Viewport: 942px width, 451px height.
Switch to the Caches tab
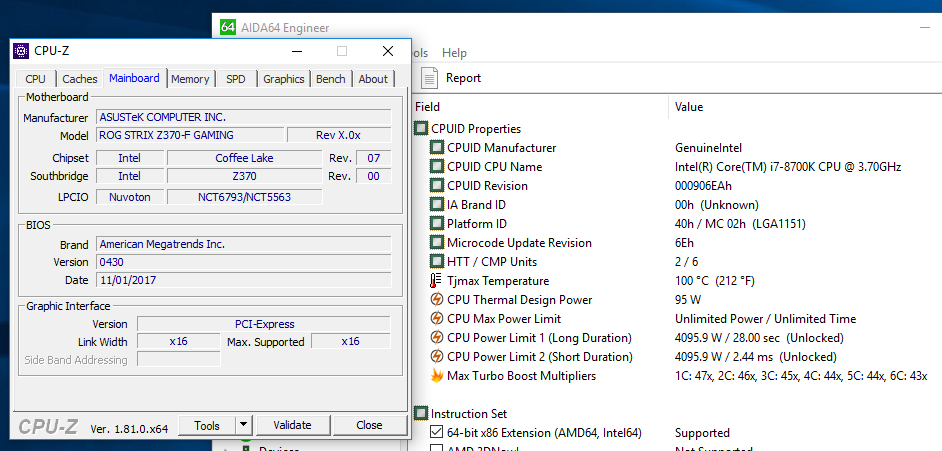point(80,79)
